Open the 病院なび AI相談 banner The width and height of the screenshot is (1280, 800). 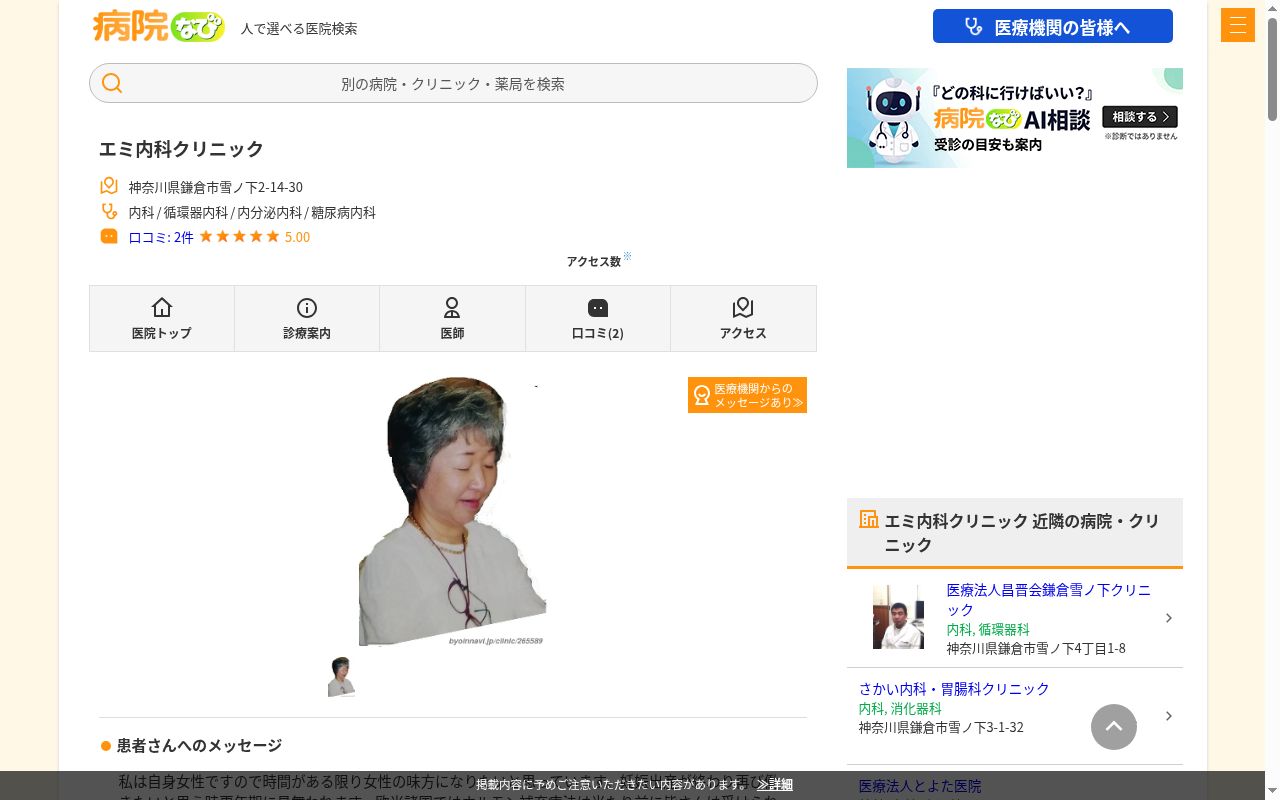click(x=1014, y=118)
